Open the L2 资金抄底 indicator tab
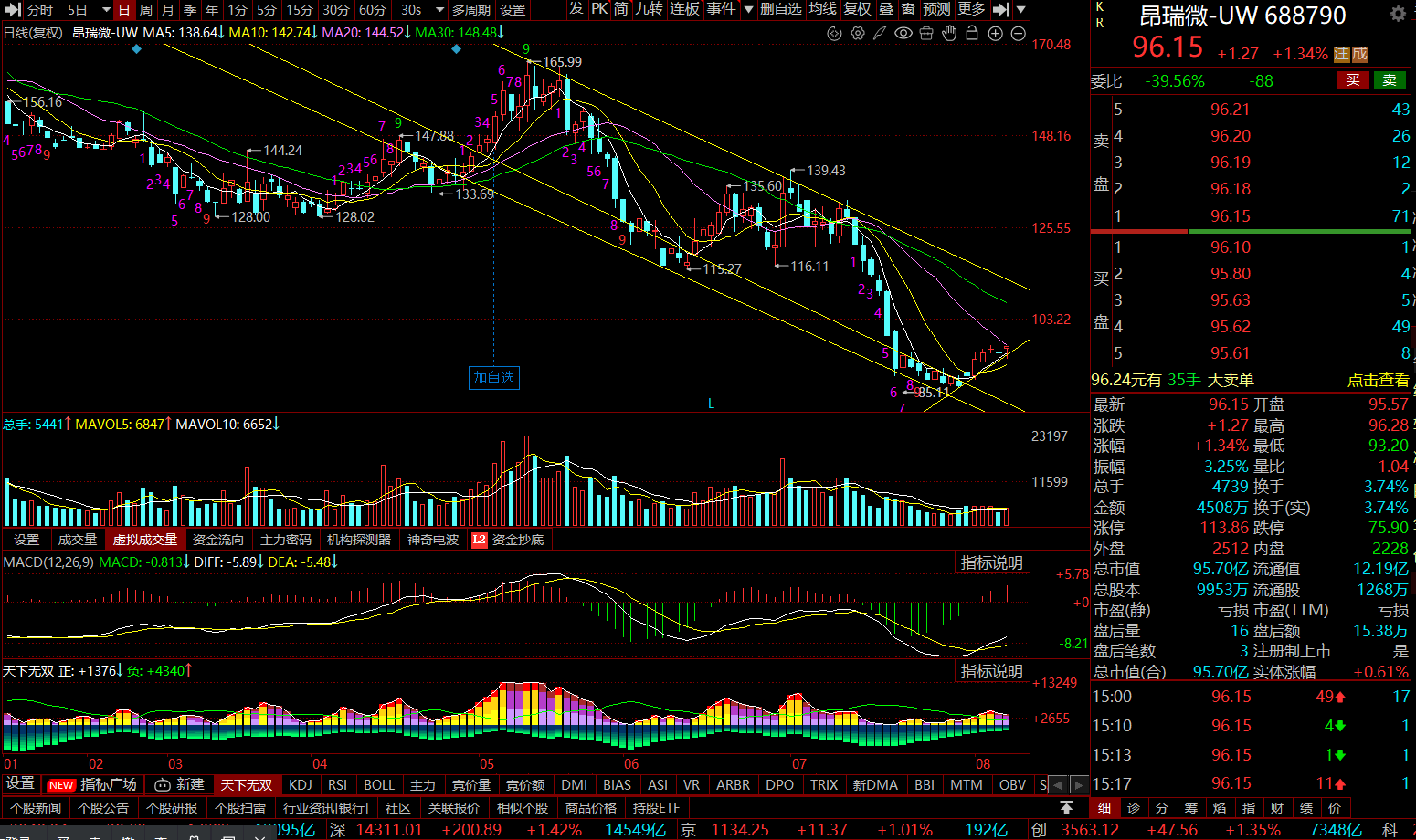Screen dimensions: 1416x840 coord(508,540)
